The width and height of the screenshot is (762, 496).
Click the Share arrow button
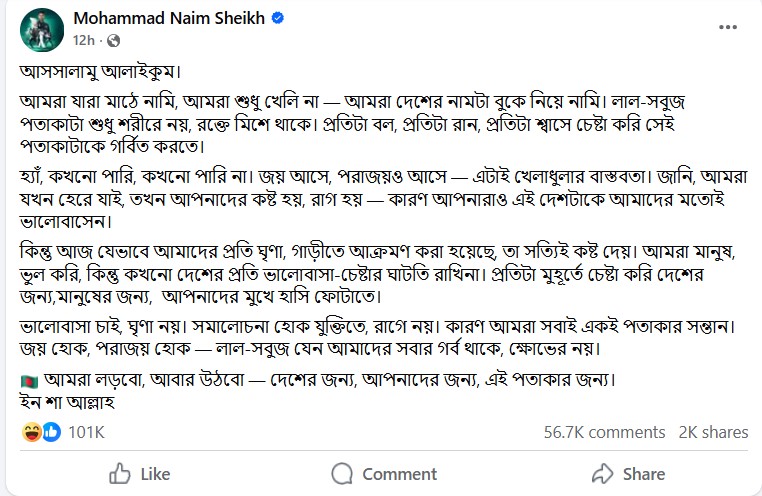coord(627,473)
